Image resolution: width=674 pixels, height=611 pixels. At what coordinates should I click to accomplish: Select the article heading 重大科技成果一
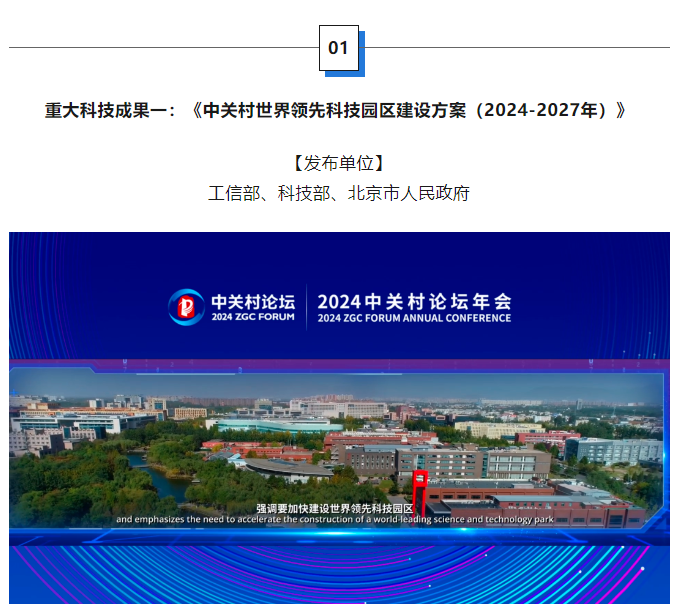tap(110, 110)
